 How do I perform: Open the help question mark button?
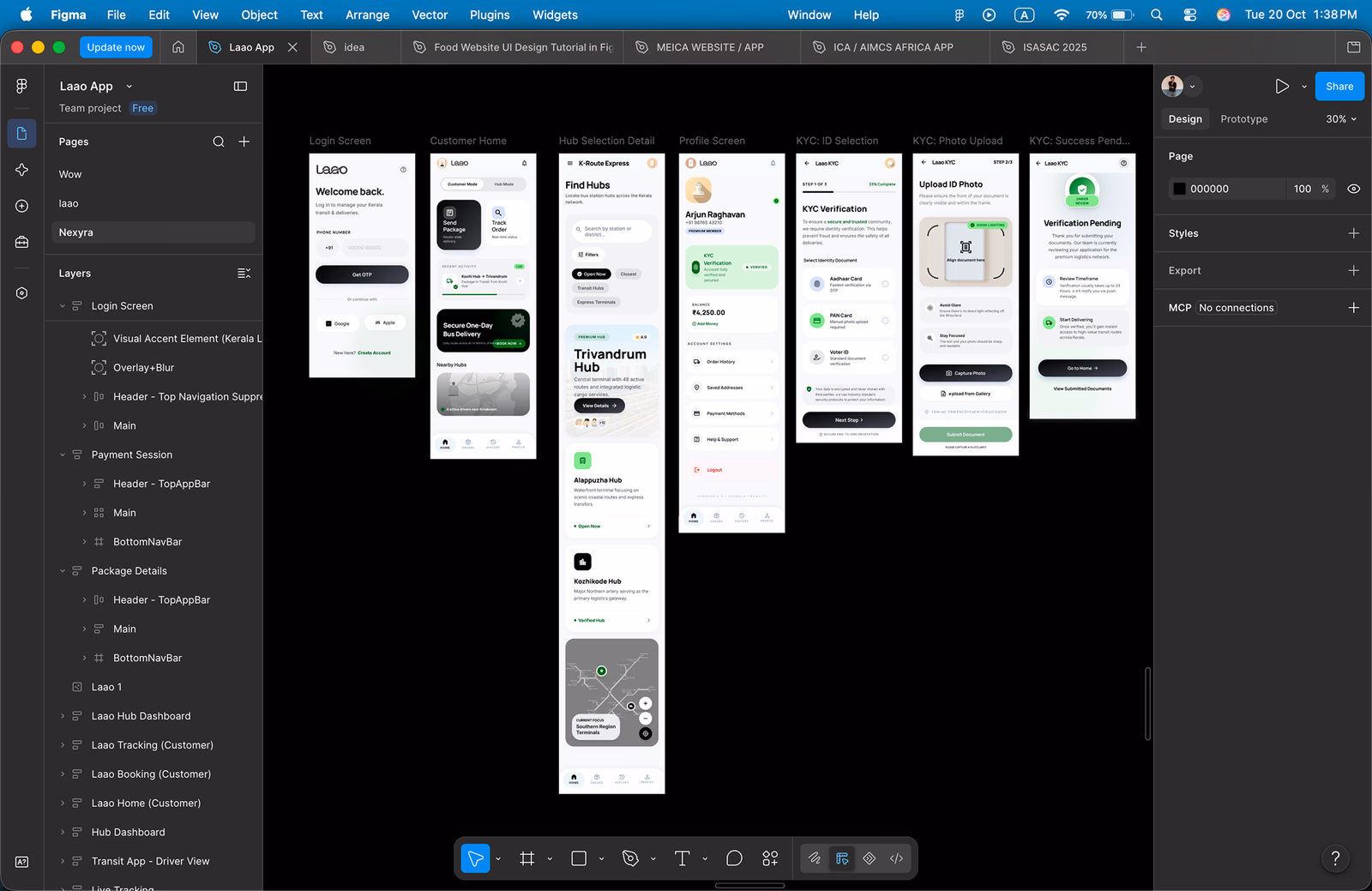click(1335, 858)
